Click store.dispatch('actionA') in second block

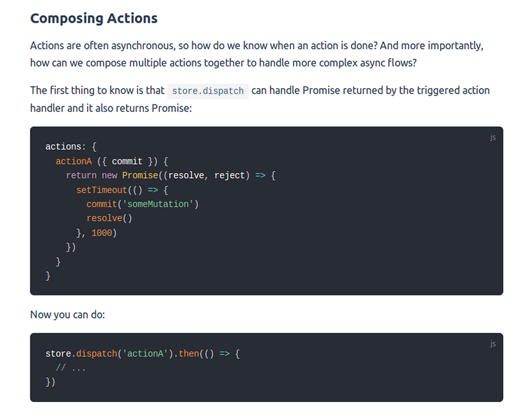(109, 354)
